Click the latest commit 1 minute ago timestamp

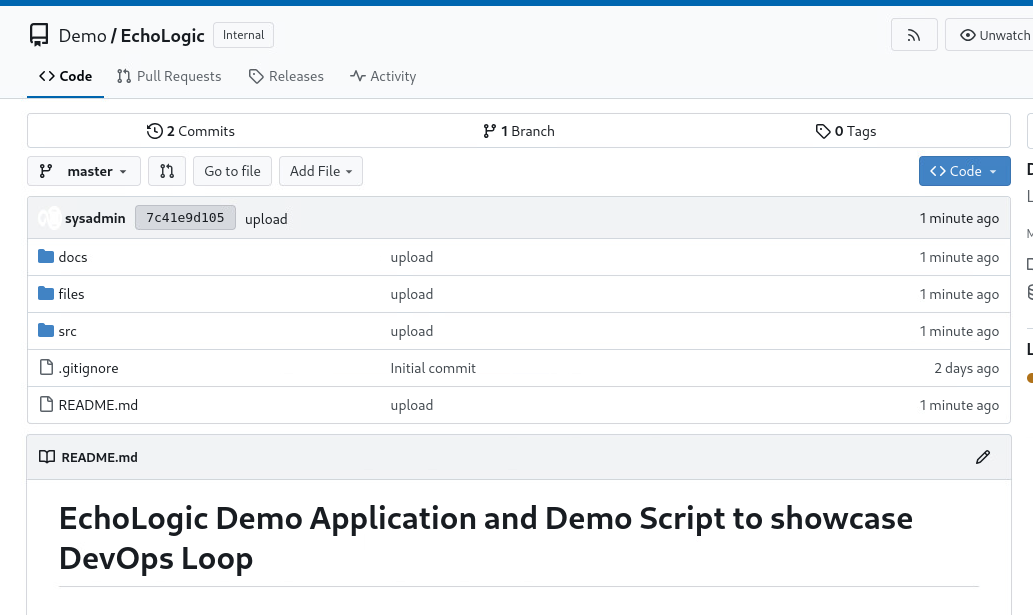pos(959,218)
